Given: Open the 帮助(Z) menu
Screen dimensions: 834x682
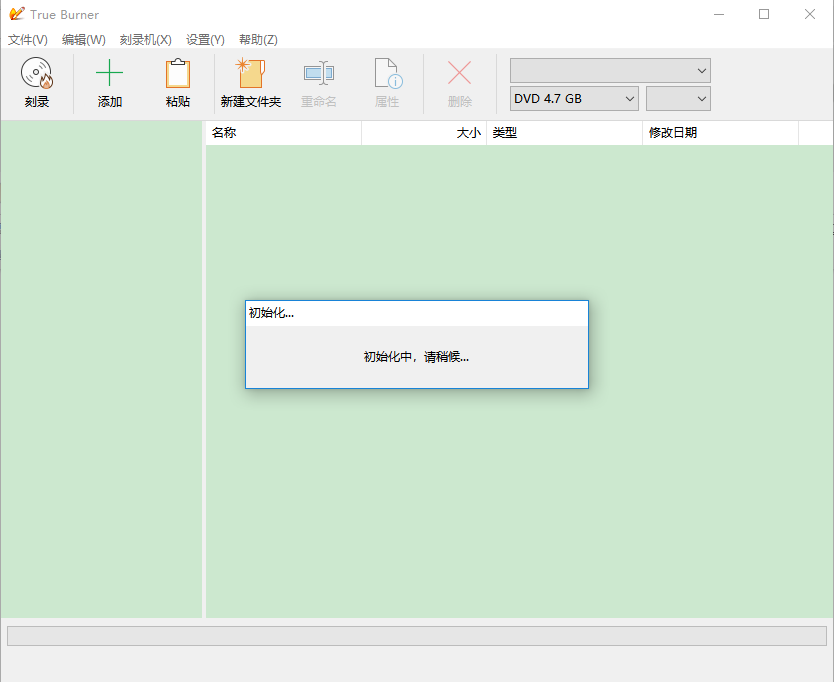Looking at the screenshot, I should click(x=257, y=40).
